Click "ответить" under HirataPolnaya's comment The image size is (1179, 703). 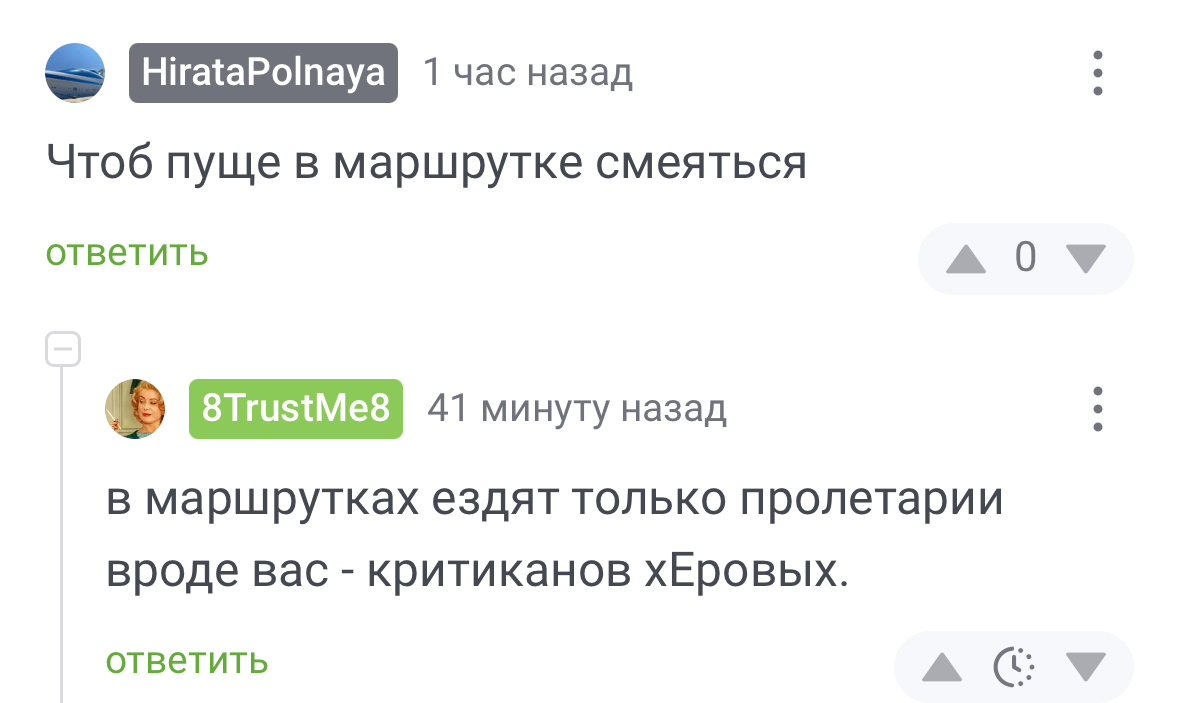pos(127,253)
